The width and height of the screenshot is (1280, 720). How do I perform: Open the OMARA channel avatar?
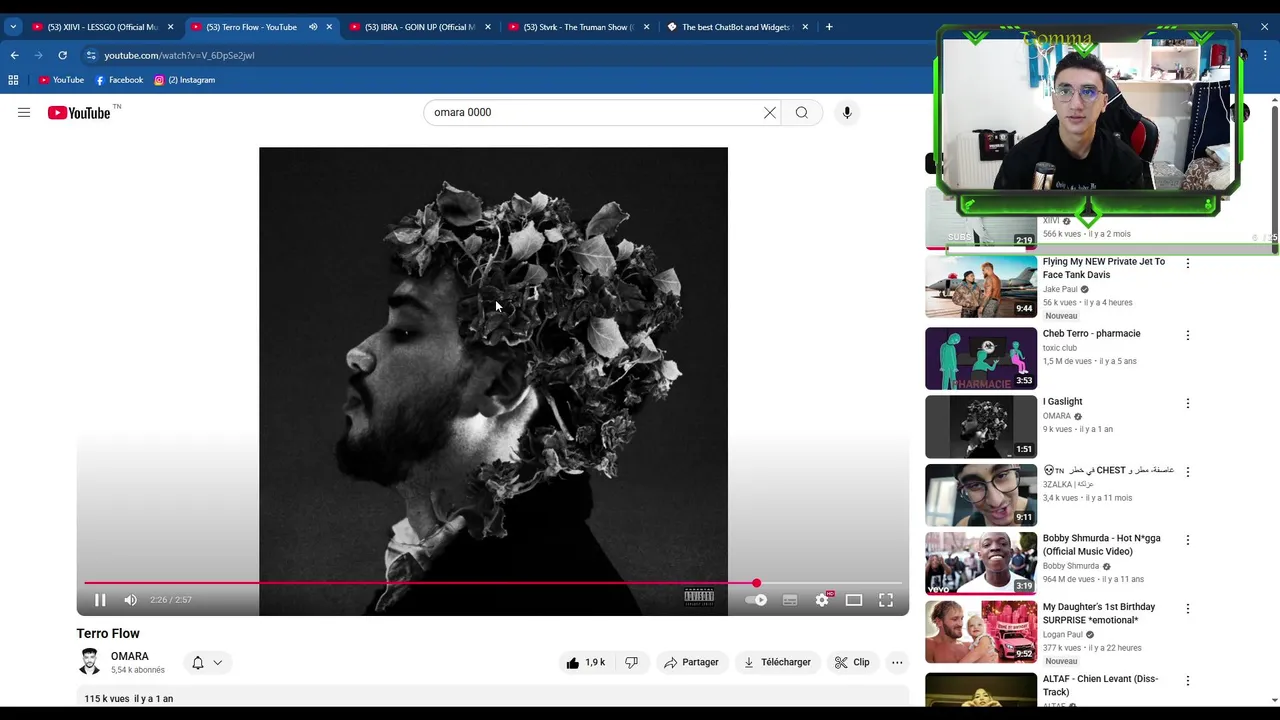pos(90,662)
